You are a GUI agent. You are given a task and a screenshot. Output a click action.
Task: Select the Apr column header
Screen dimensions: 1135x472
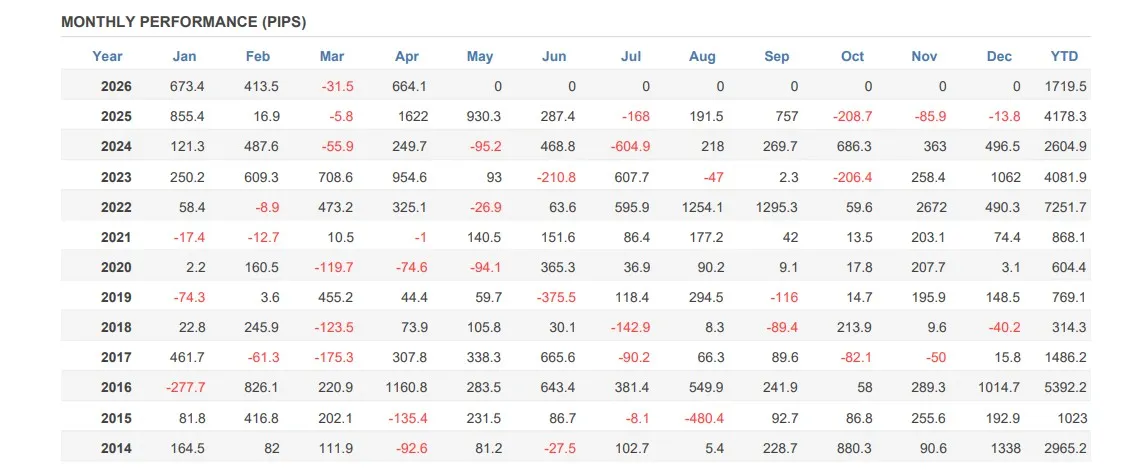pyautogui.click(x=407, y=56)
